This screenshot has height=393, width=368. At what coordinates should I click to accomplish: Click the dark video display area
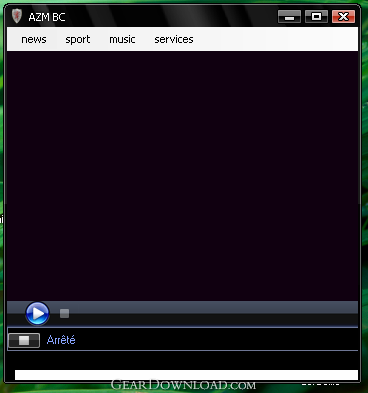coord(183,176)
